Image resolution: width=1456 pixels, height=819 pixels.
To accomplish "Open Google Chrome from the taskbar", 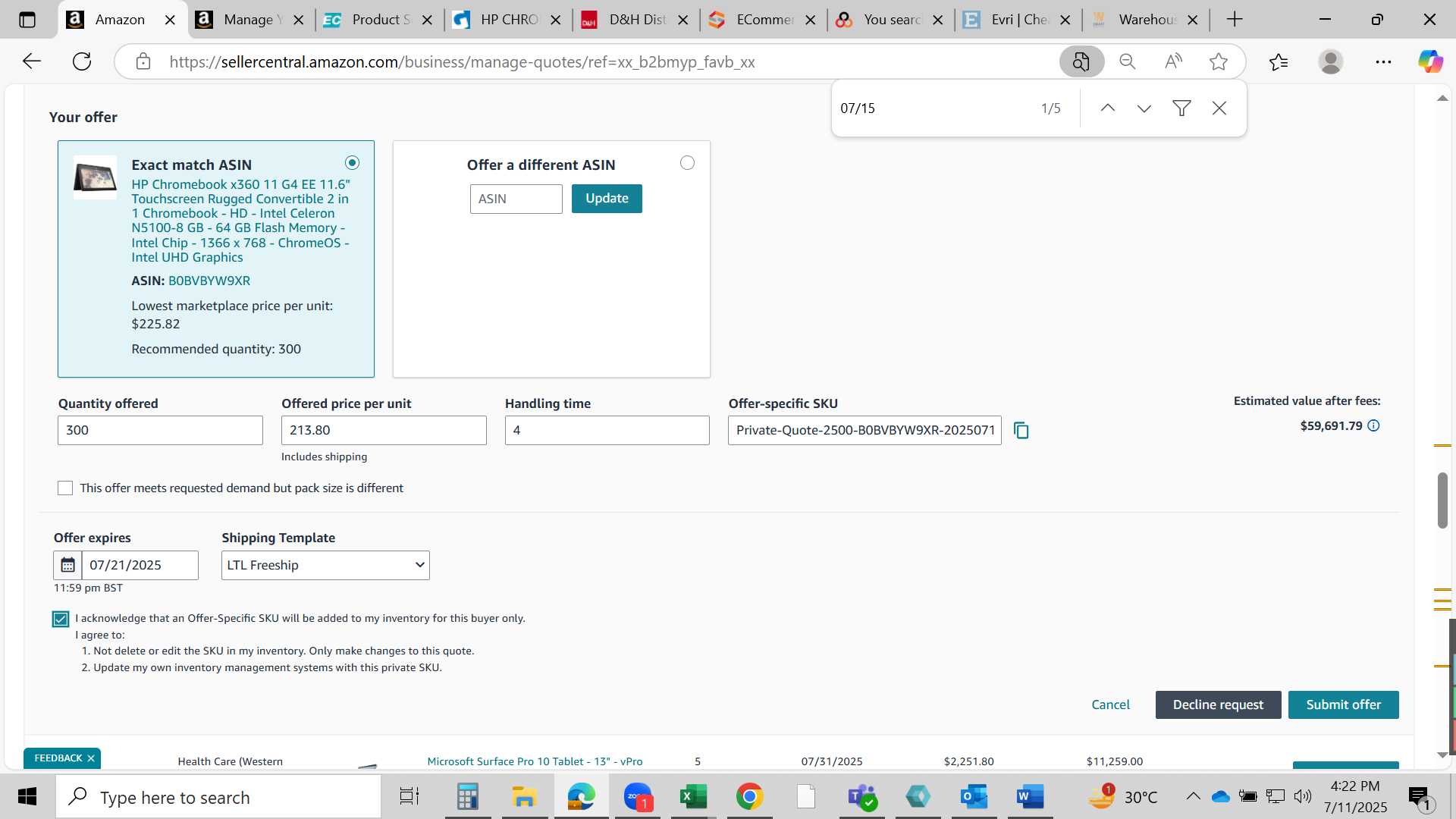I will click(749, 797).
